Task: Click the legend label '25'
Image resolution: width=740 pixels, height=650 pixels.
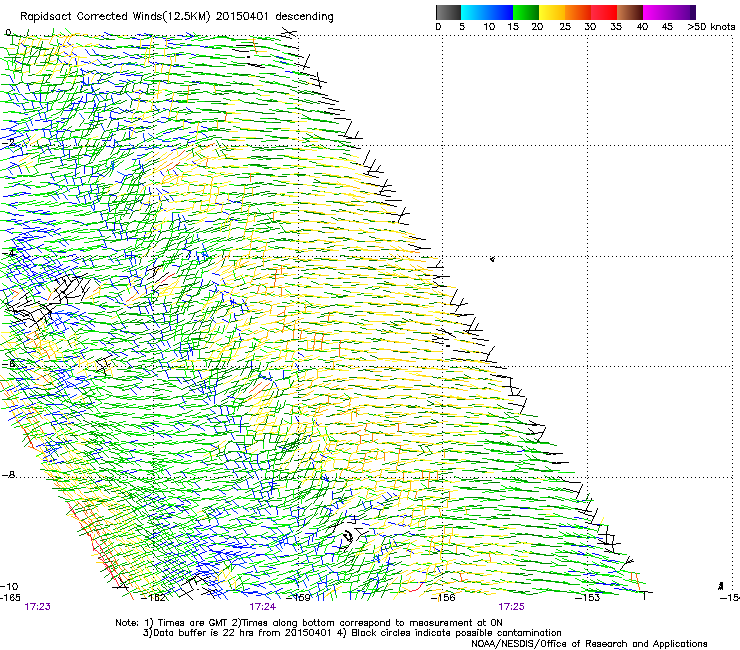Action: coord(565,27)
